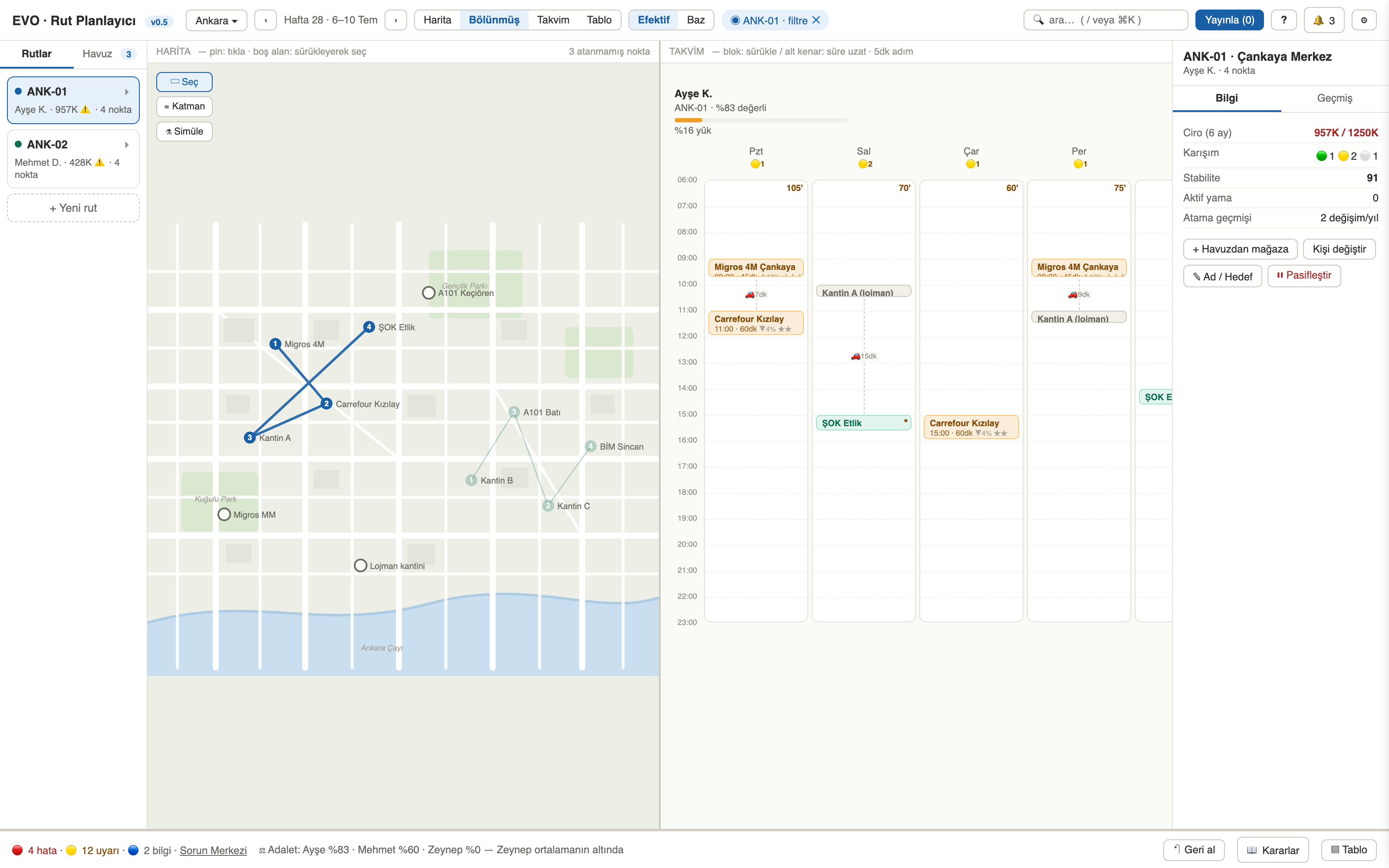The height and width of the screenshot is (868, 1389).
Task: Click the red error status dot
Action: click(x=18, y=850)
